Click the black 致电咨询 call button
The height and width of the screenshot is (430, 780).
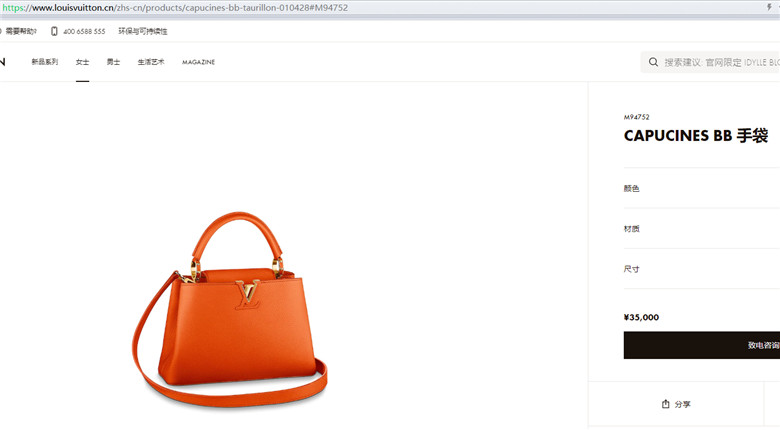tap(702, 345)
